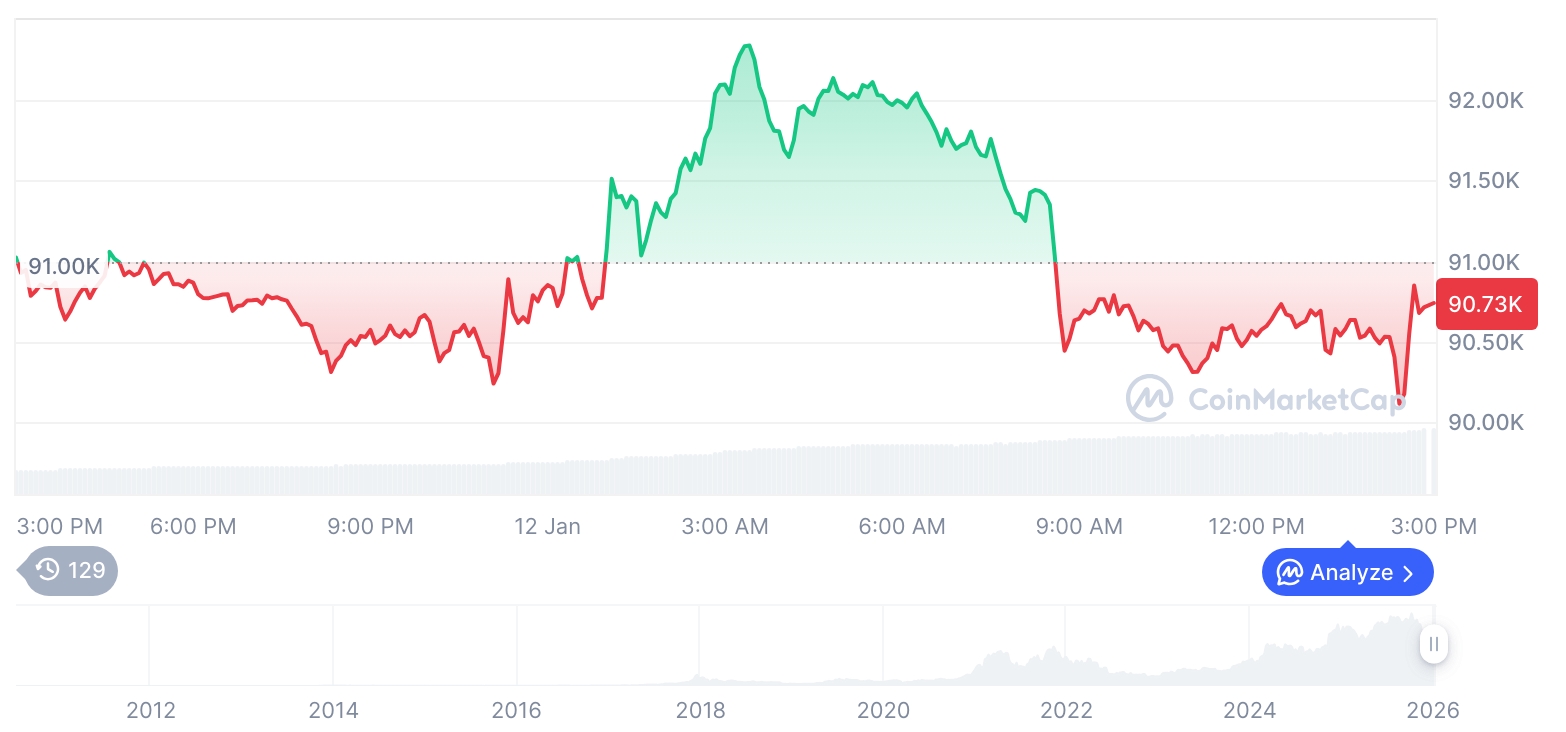Click the 6:00 AM time axis label
1566x732 pixels.
[901, 526]
